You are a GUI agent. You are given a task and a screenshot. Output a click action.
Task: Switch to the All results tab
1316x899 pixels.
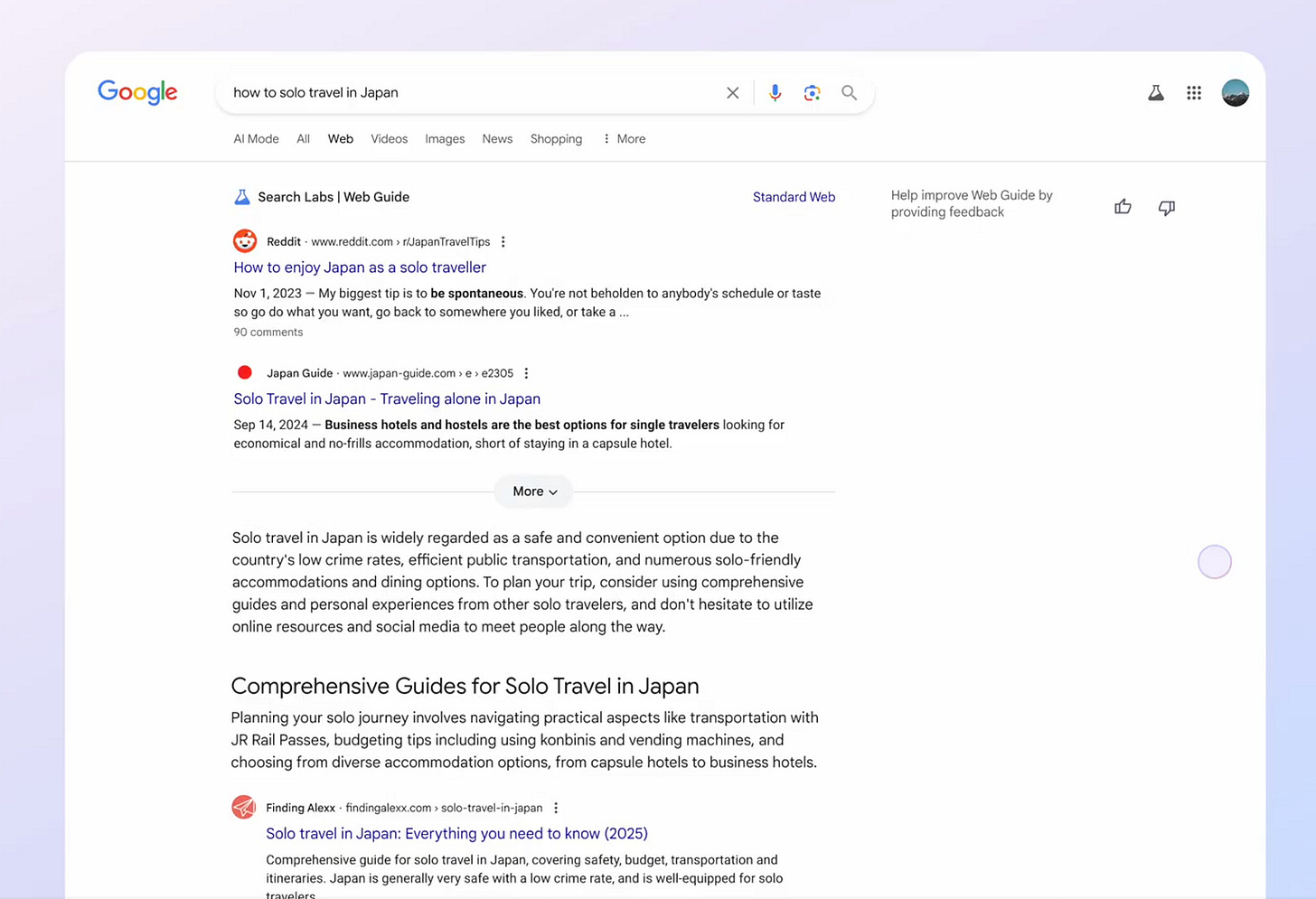304,139
